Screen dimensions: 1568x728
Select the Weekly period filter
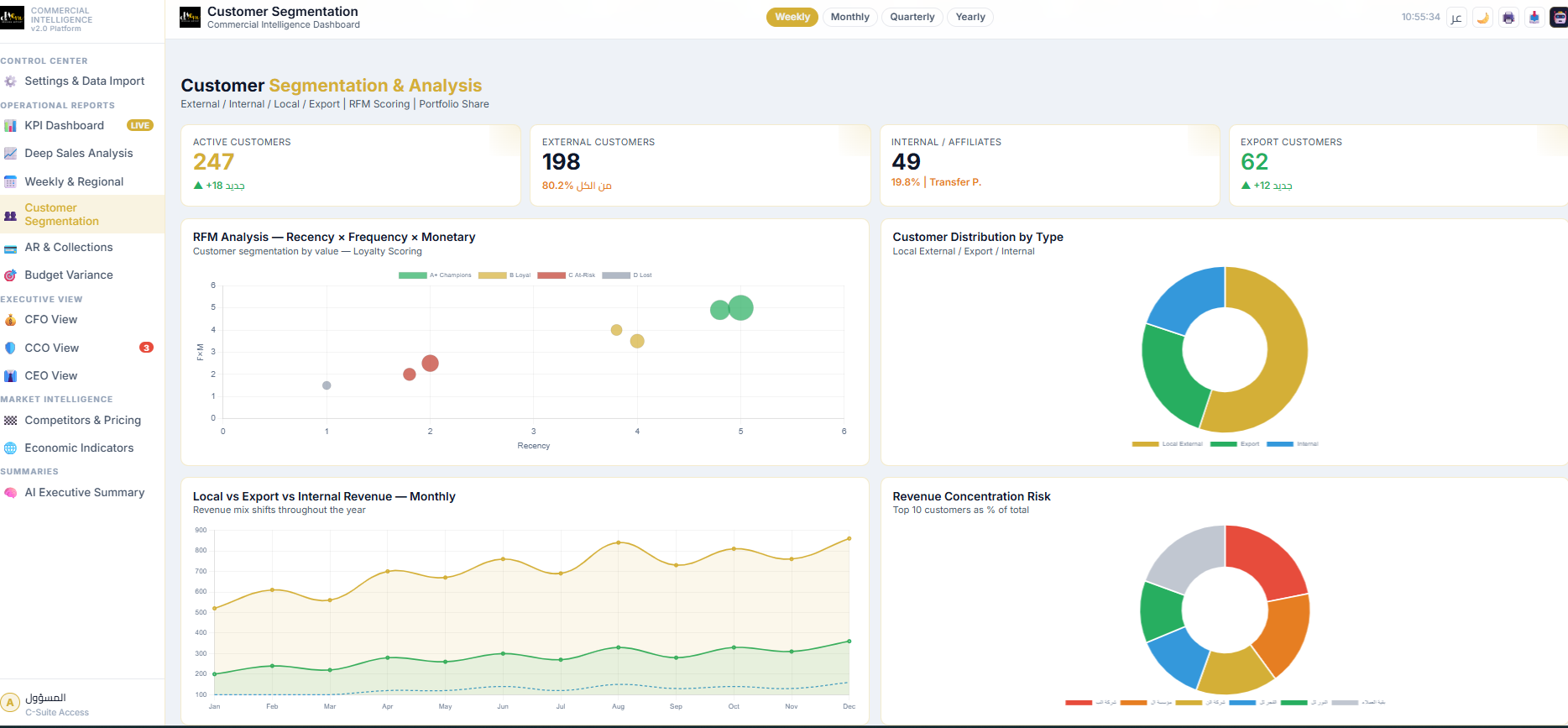tap(792, 17)
